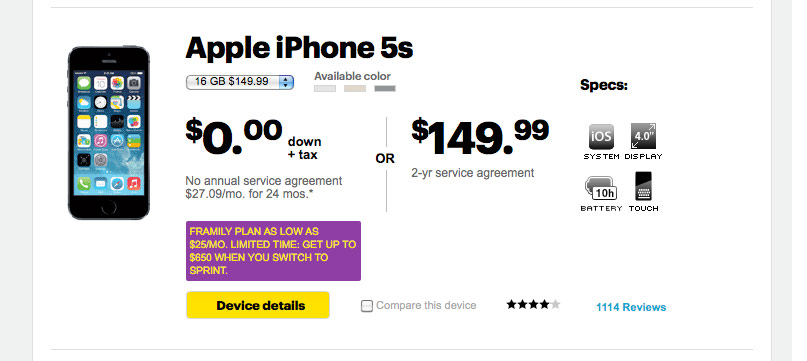Click the touch keyboard spec icon
Viewport: 807px width, 361px height.
643,186
